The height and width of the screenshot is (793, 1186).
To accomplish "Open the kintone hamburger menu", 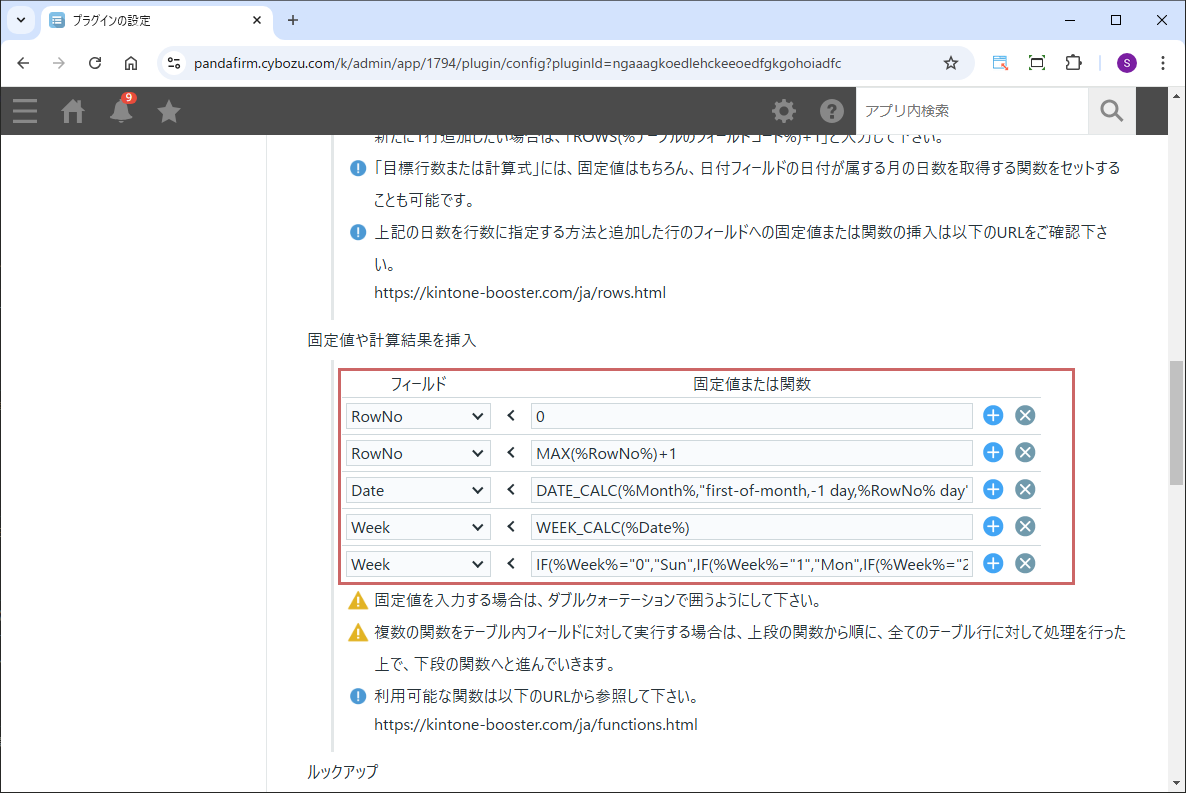I will [x=25, y=111].
